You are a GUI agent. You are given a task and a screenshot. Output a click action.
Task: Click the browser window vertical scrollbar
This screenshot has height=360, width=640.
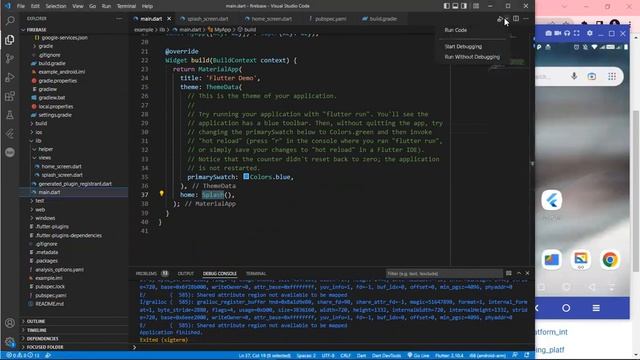(x=636, y=190)
